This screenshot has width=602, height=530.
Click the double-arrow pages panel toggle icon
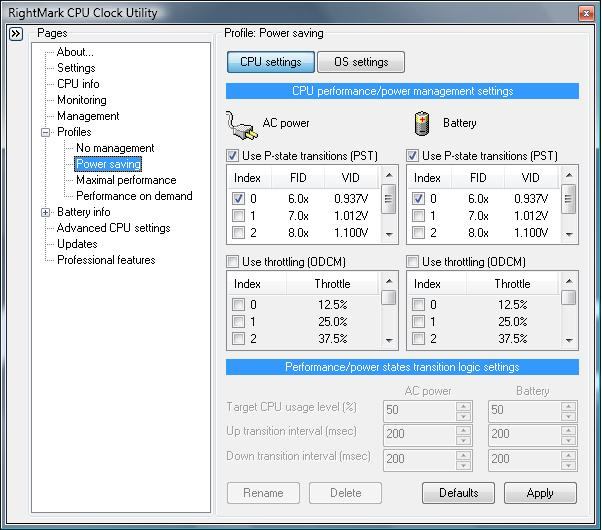16,34
